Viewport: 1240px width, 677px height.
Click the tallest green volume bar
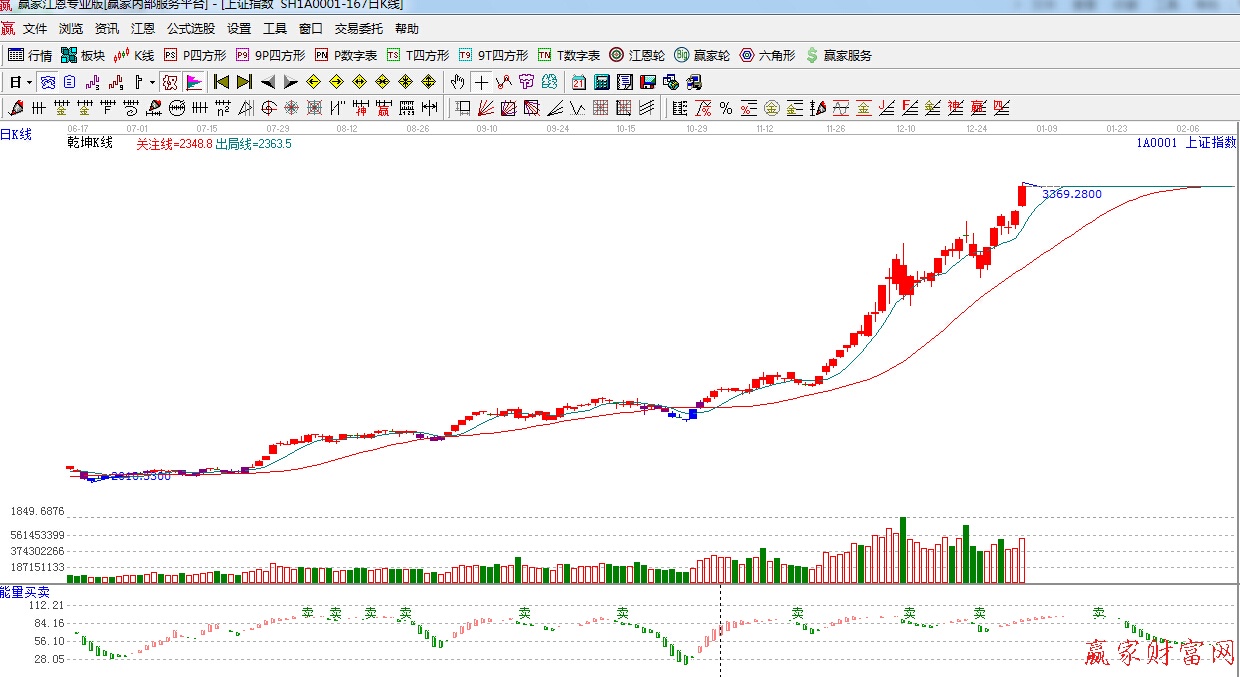[903, 550]
